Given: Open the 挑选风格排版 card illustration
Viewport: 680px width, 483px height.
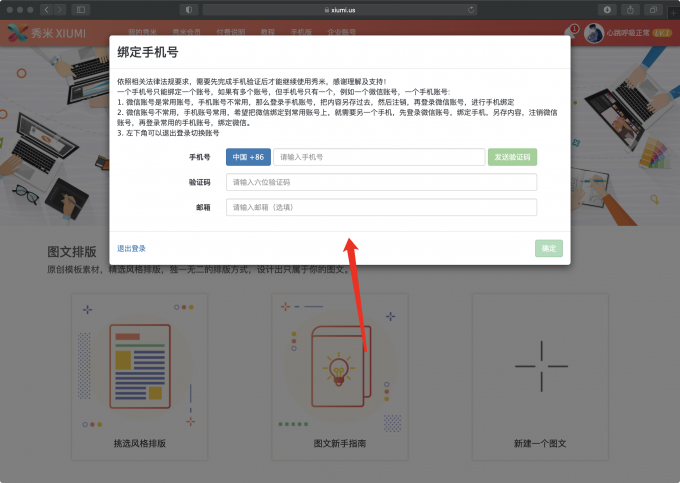Looking at the screenshot, I should tap(140, 366).
